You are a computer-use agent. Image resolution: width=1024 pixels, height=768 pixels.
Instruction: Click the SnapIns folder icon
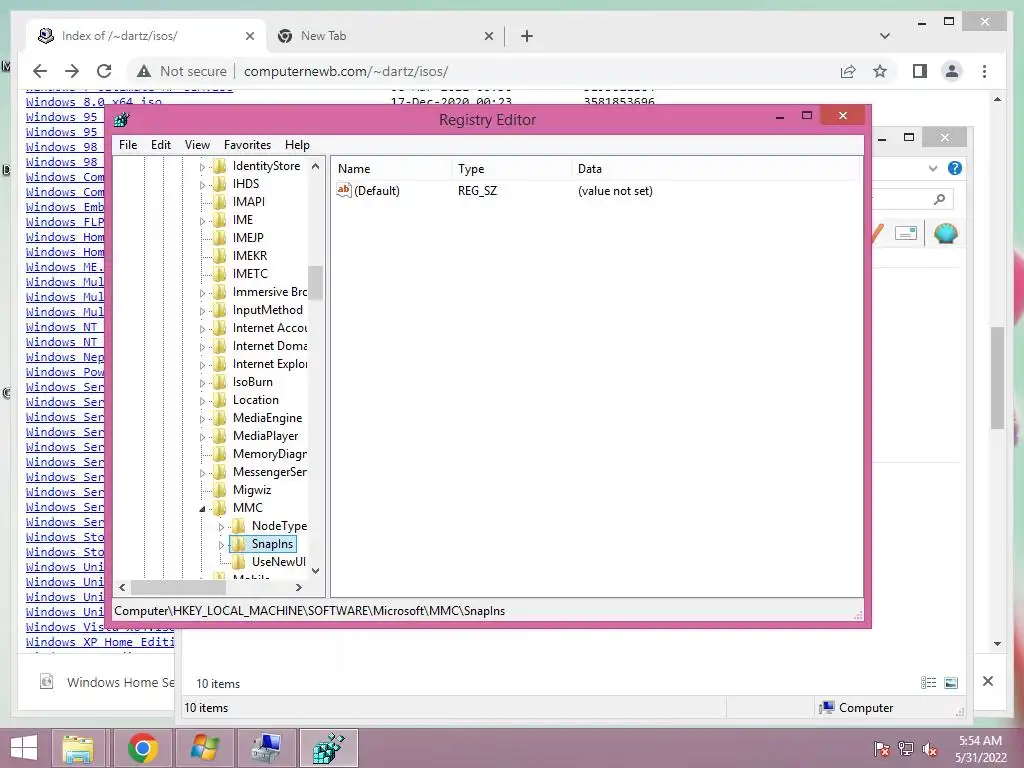point(239,544)
